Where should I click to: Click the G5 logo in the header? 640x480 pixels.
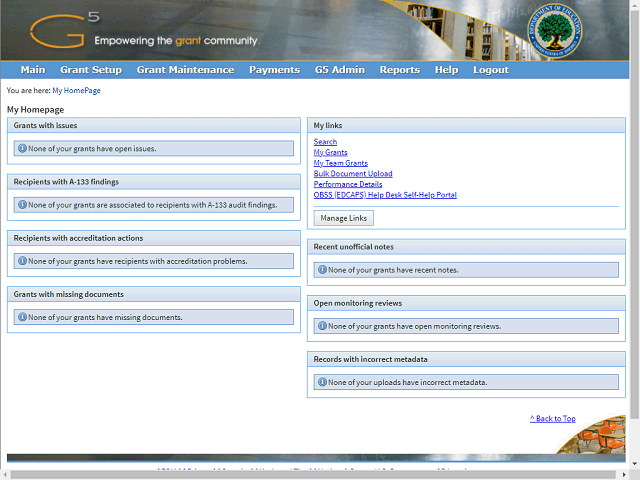click(64, 29)
